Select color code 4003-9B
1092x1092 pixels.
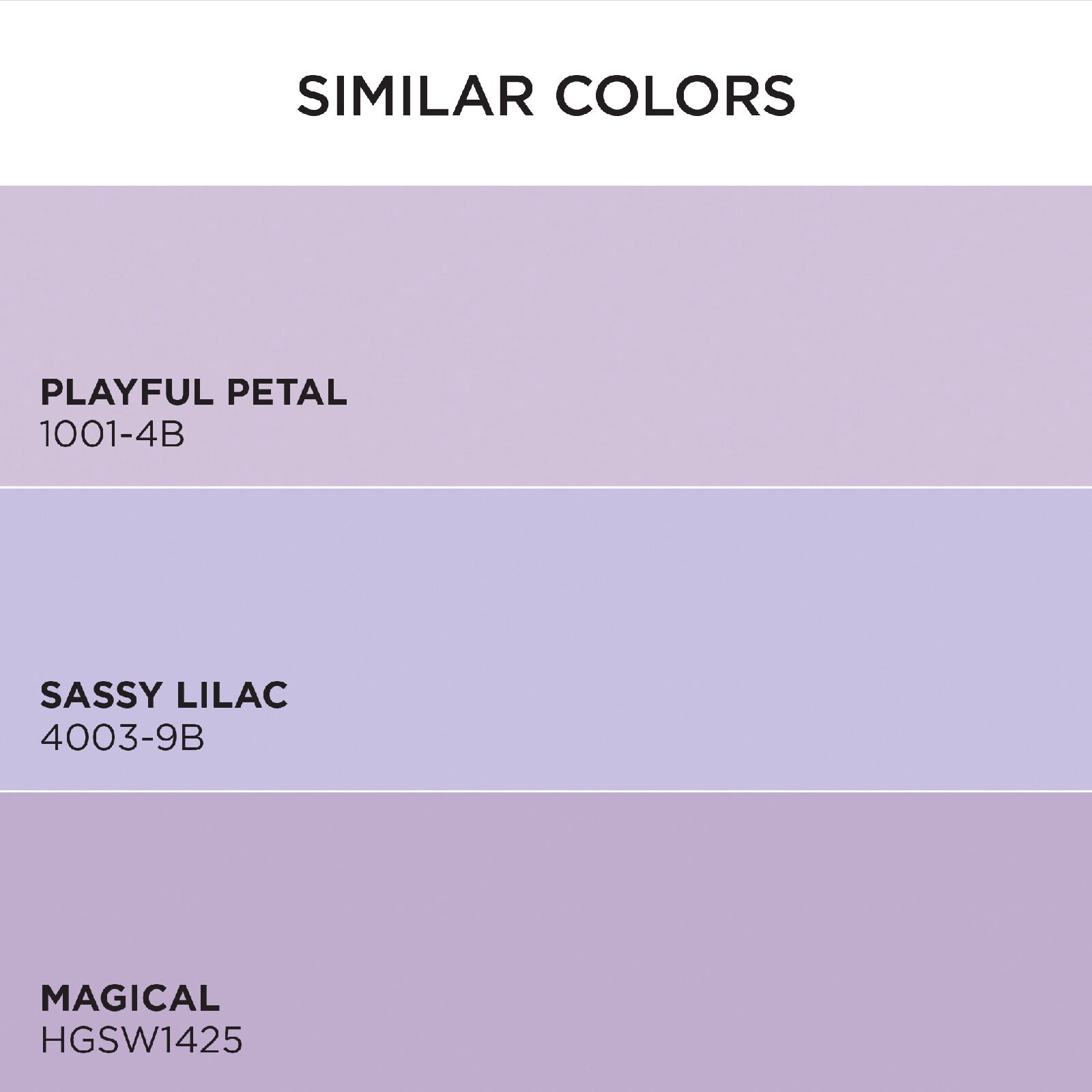122,738
